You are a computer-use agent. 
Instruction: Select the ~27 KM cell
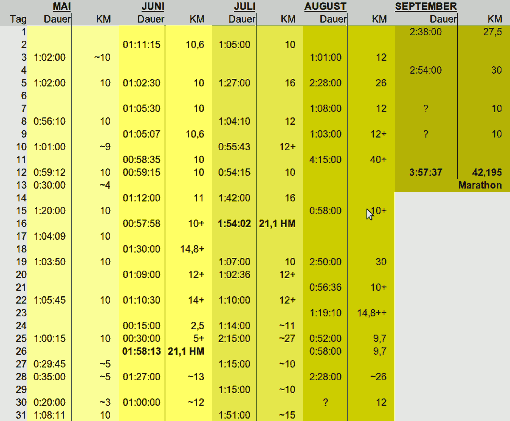(x=287, y=339)
